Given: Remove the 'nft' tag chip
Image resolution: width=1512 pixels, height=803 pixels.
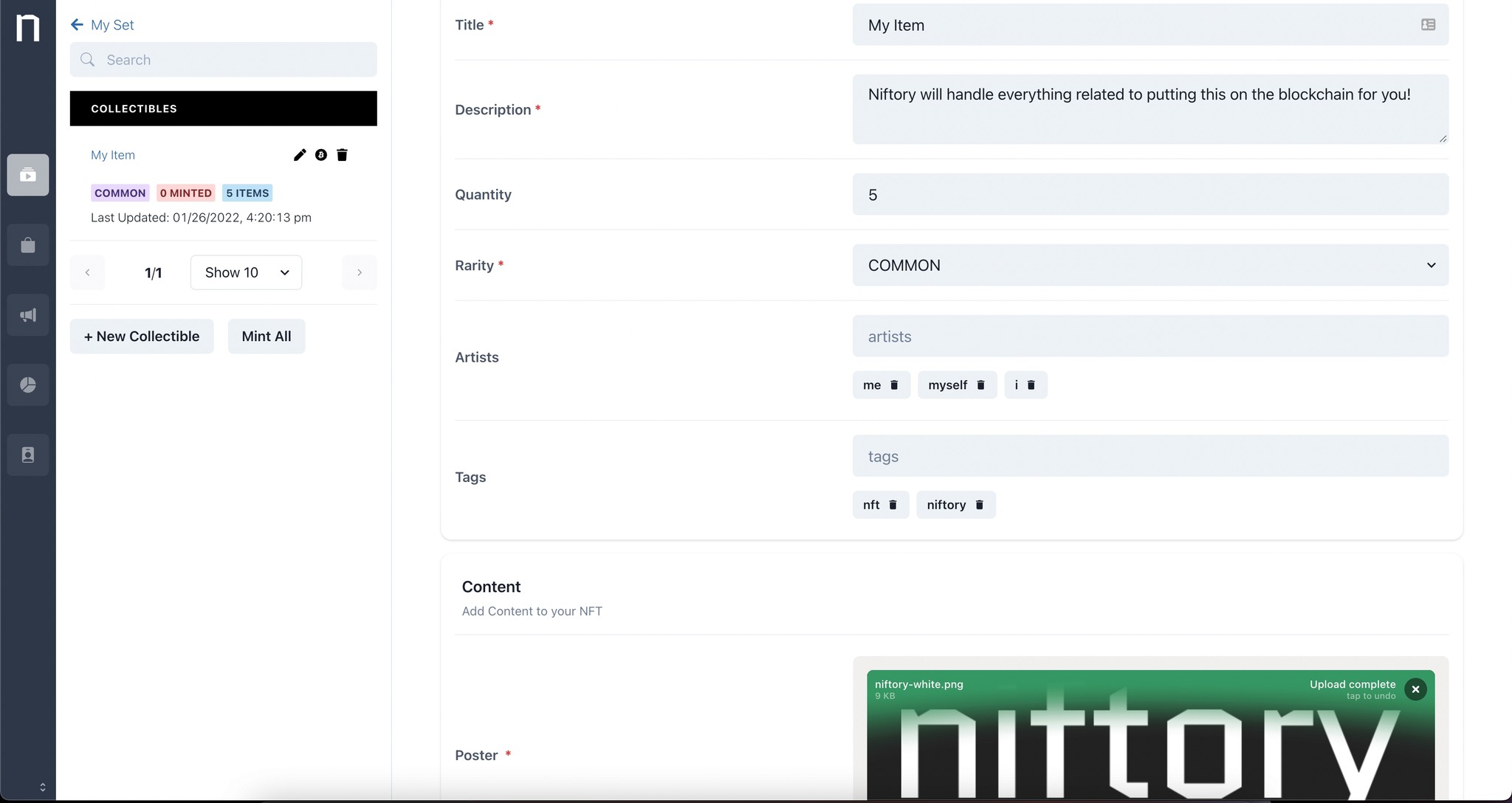Looking at the screenshot, I should [893, 505].
